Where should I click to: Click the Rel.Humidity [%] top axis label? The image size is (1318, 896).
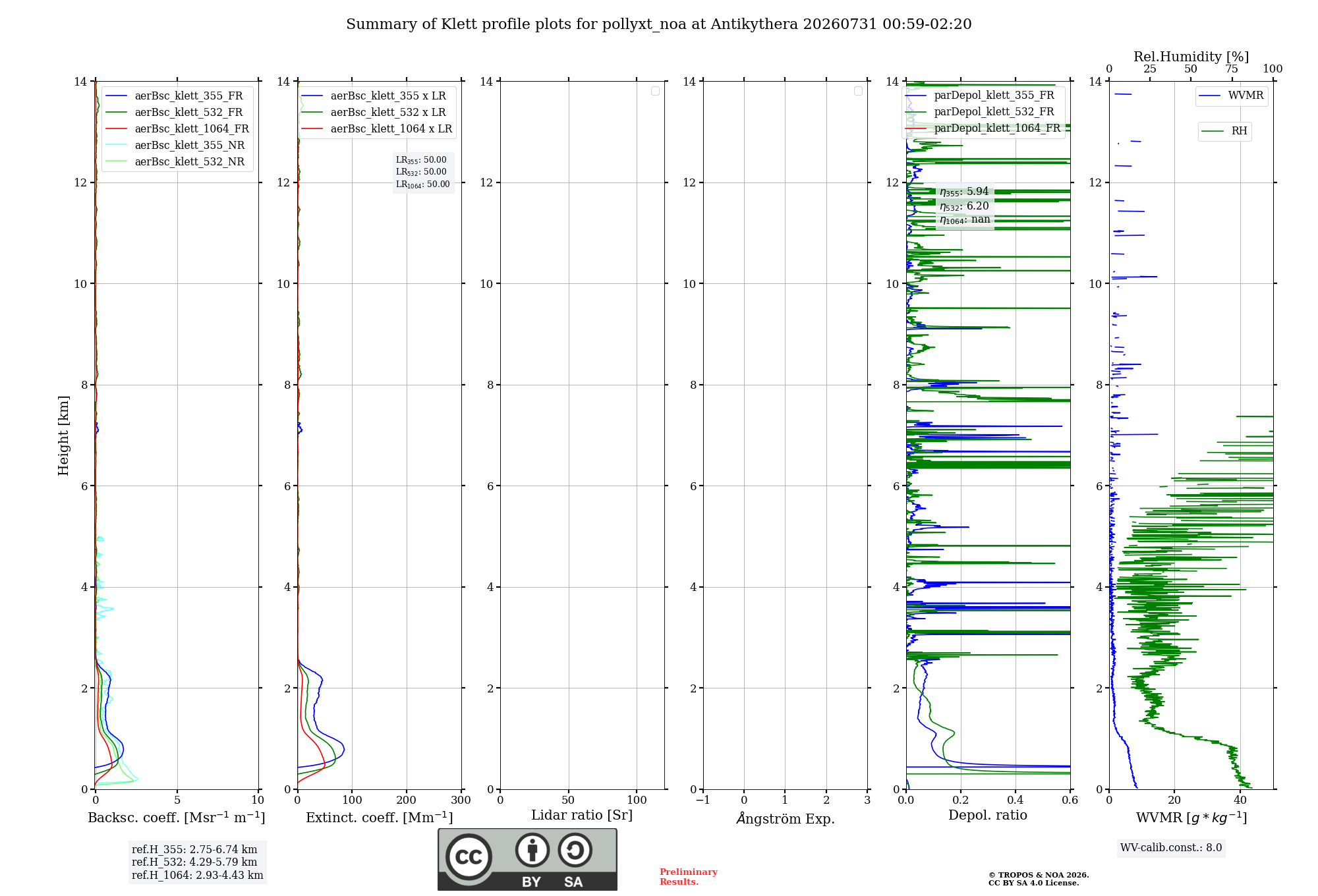click(1191, 57)
